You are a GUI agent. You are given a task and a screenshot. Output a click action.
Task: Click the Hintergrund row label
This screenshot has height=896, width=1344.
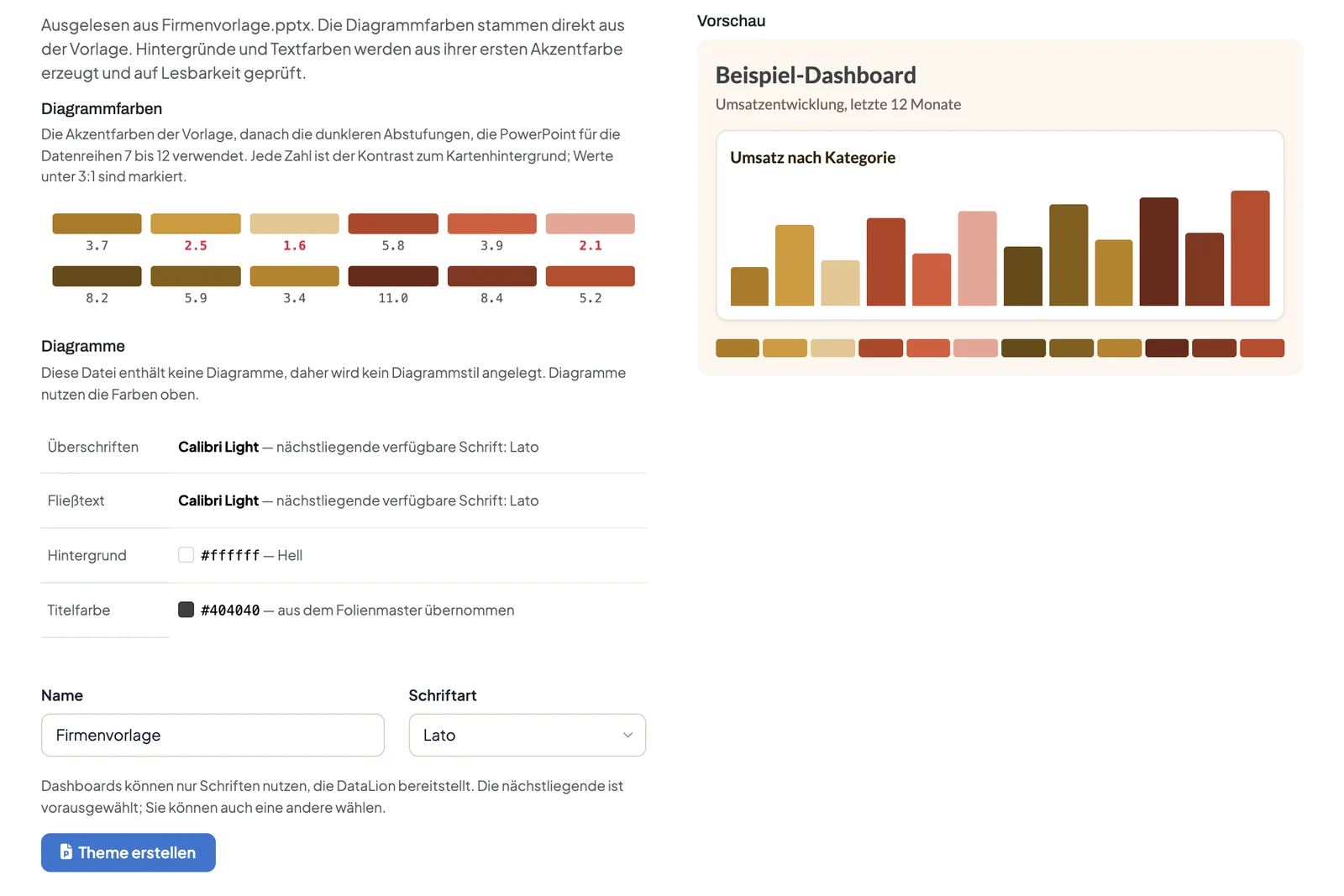pyautogui.click(x=87, y=555)
